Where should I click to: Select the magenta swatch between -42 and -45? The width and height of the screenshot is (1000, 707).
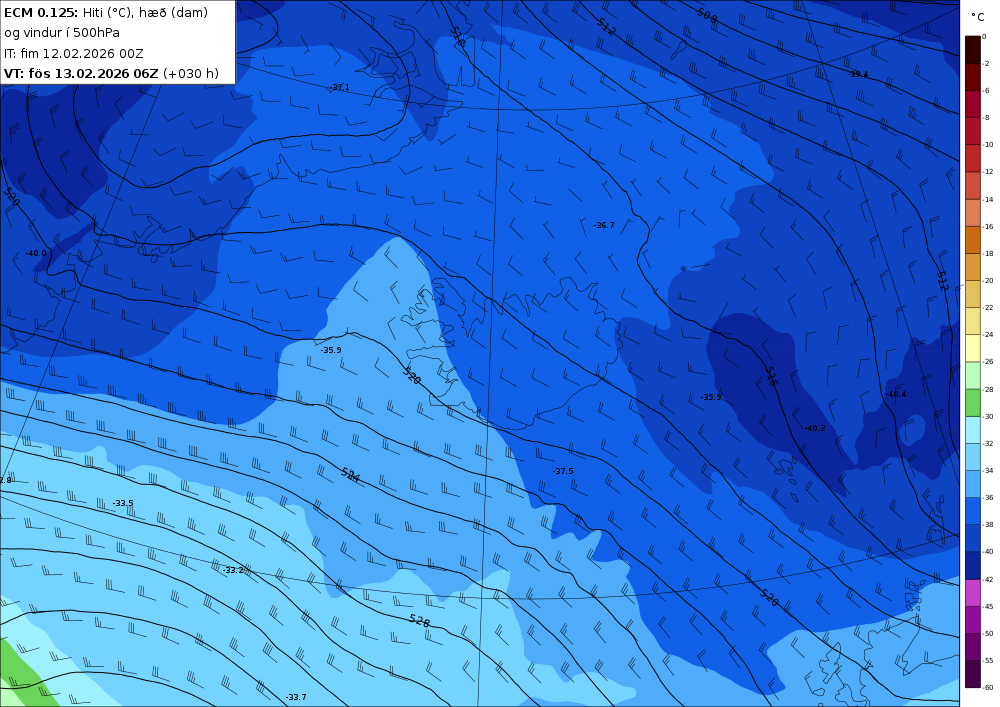tap(973, 593)
